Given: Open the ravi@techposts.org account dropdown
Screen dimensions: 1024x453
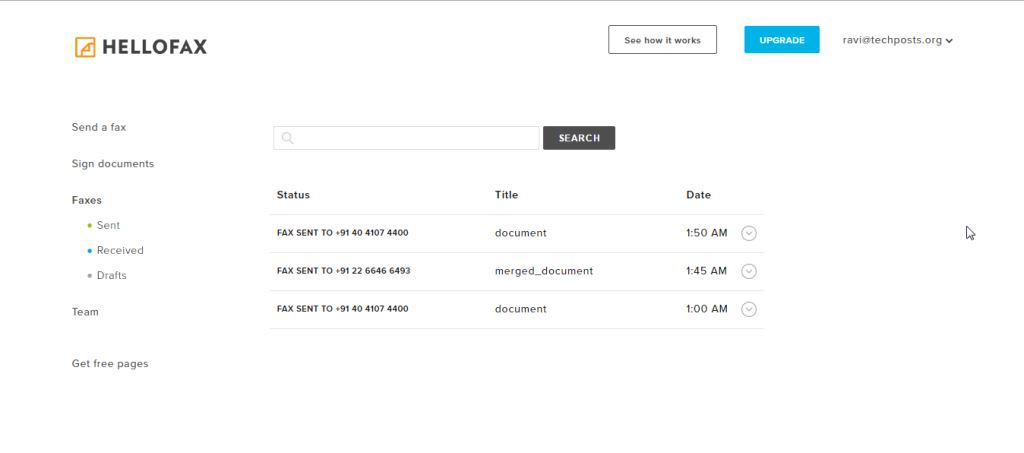Looking at the screenshot, I should click(x=897, y=40).
